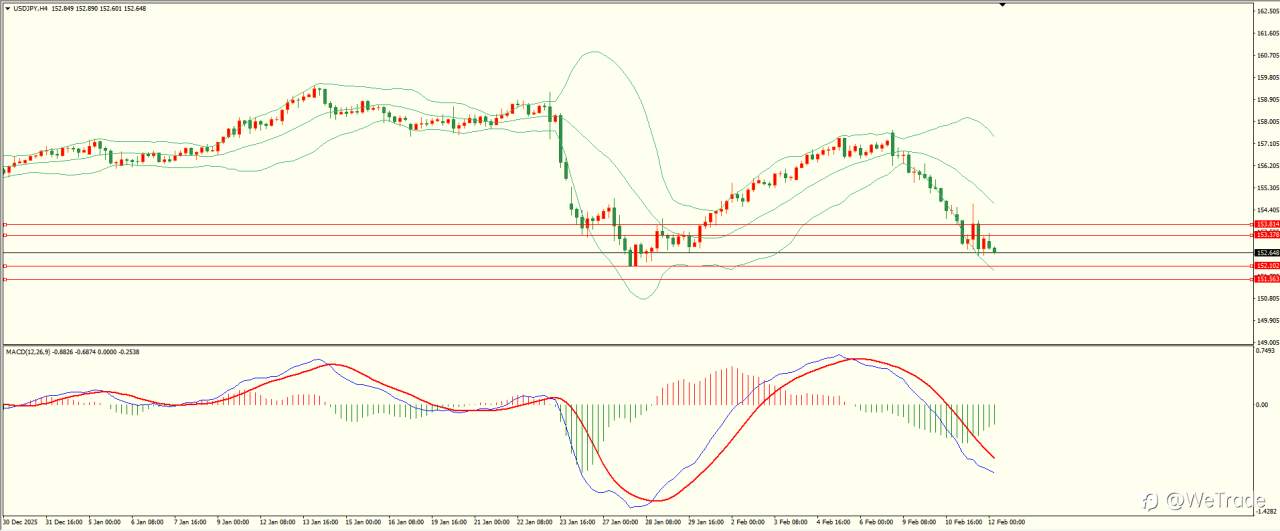Select the 152.102 red horizontal line label
The height and width of the screenshot is (531, 1280).
click(x=1267, y=266)
